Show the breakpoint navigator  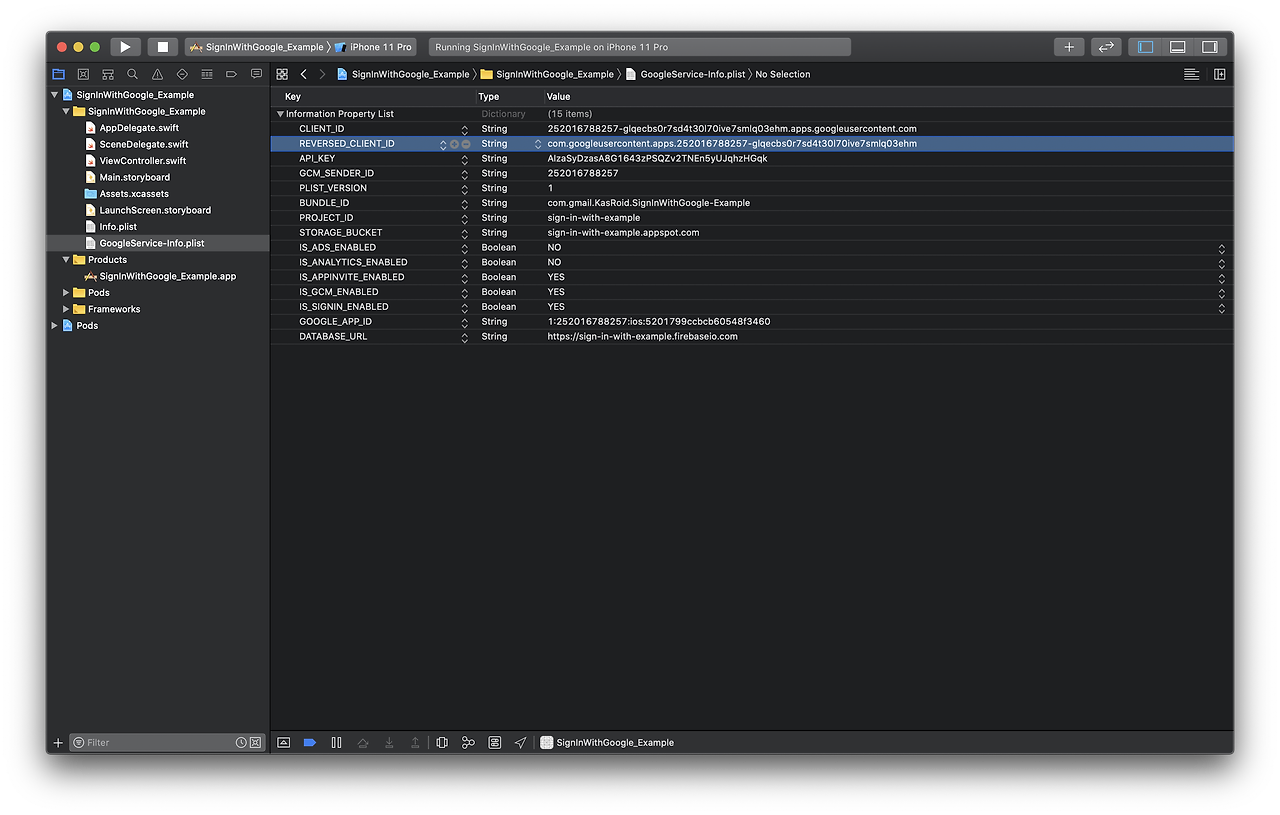(231, 74)
